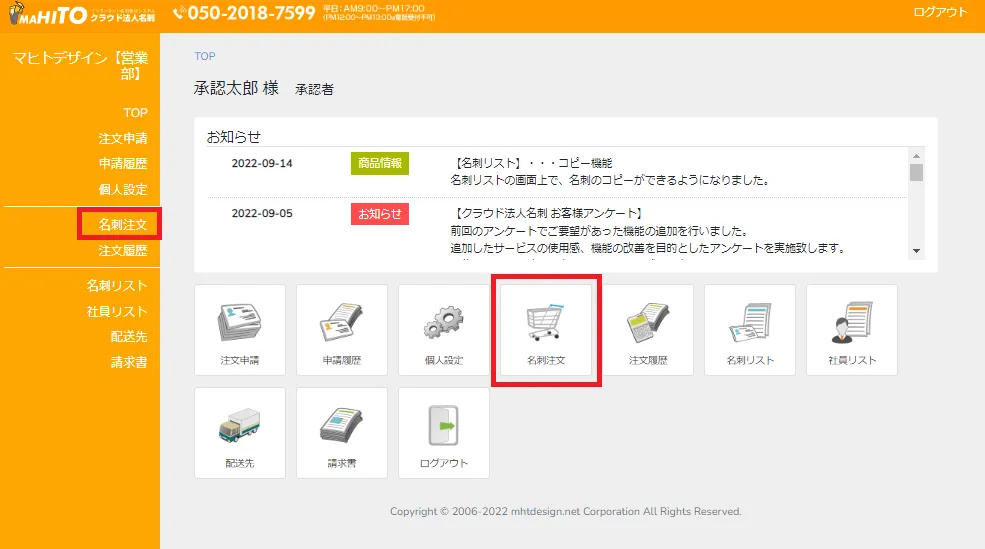The height and width of the screenshot is (549, 985).
Task: Select 名刺リスト in the left sidebar
Action: pos(117,286)
